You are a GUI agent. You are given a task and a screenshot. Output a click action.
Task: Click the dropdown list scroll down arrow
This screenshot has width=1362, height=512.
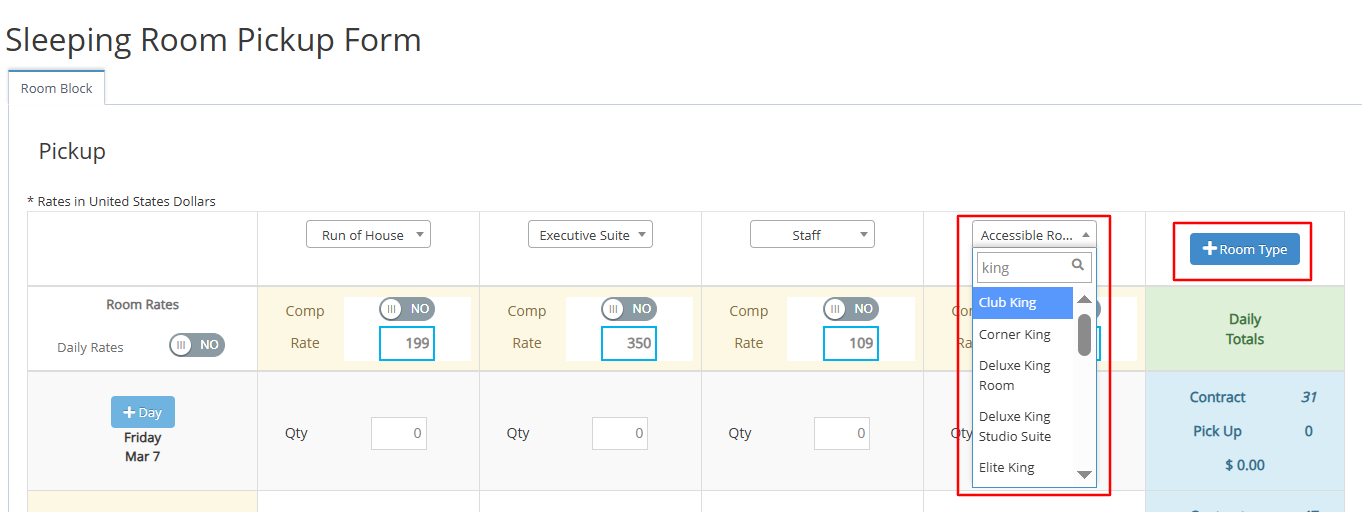point(1084,475)
